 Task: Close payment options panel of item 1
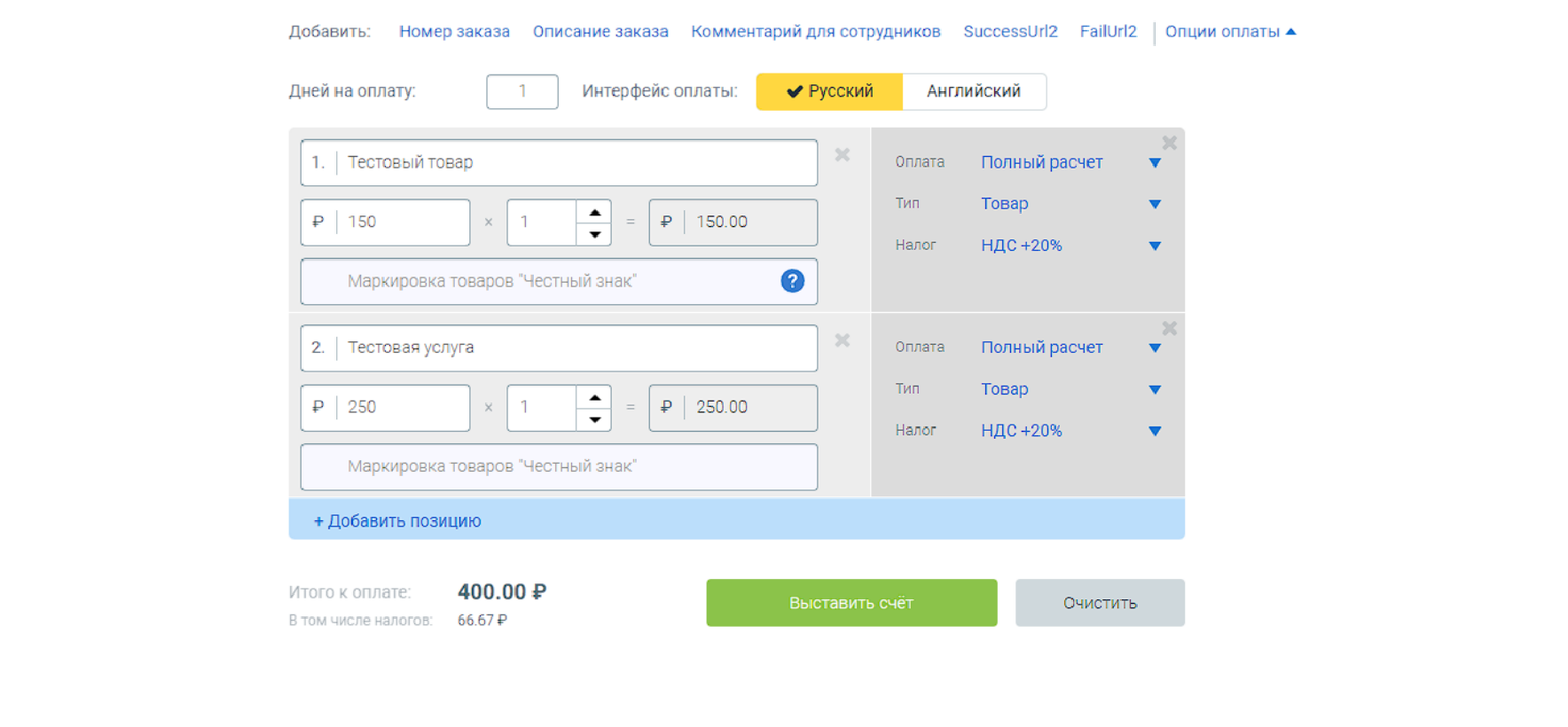pyautogui.click(x=1169, y=143)
